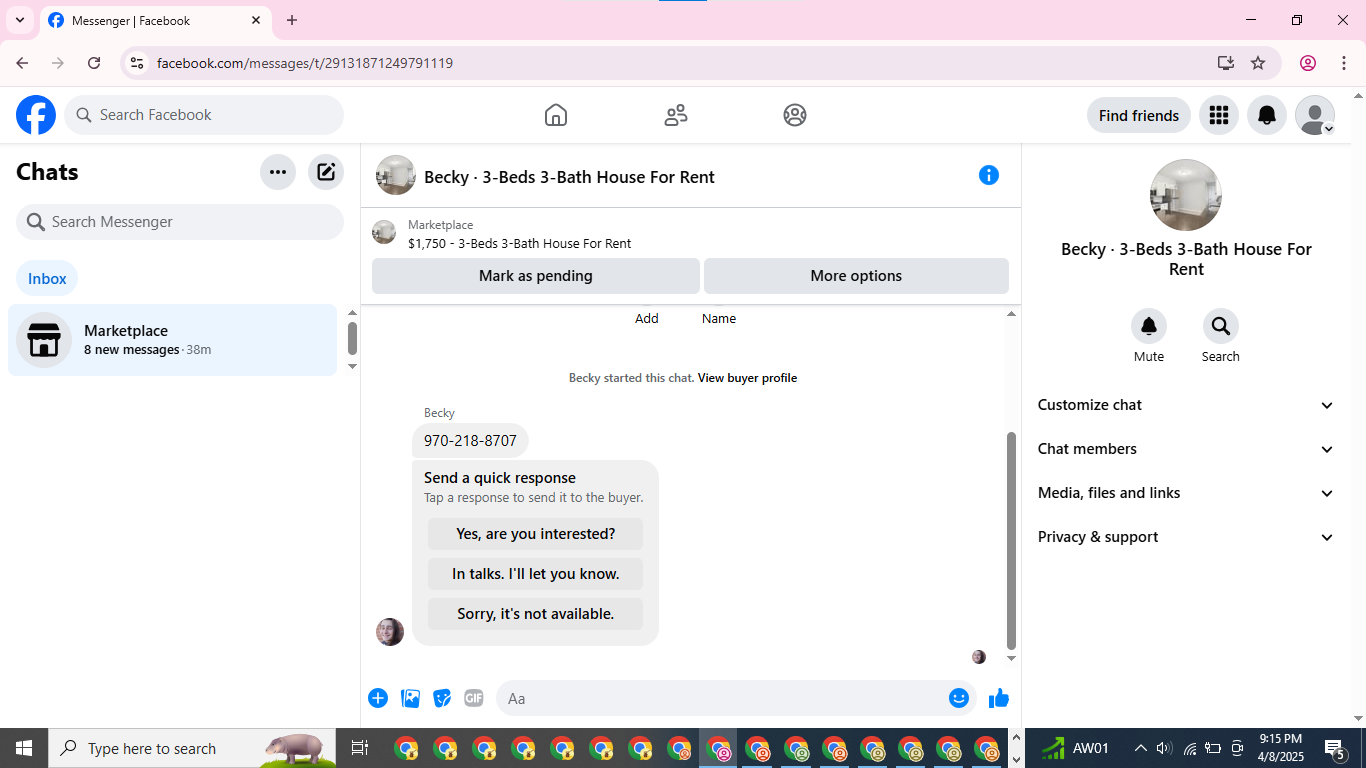Image resolution: width=1366 pixels, height=768 pixels.
Task: Click the large listing photo in side panel
Action: click(1186, 195)
